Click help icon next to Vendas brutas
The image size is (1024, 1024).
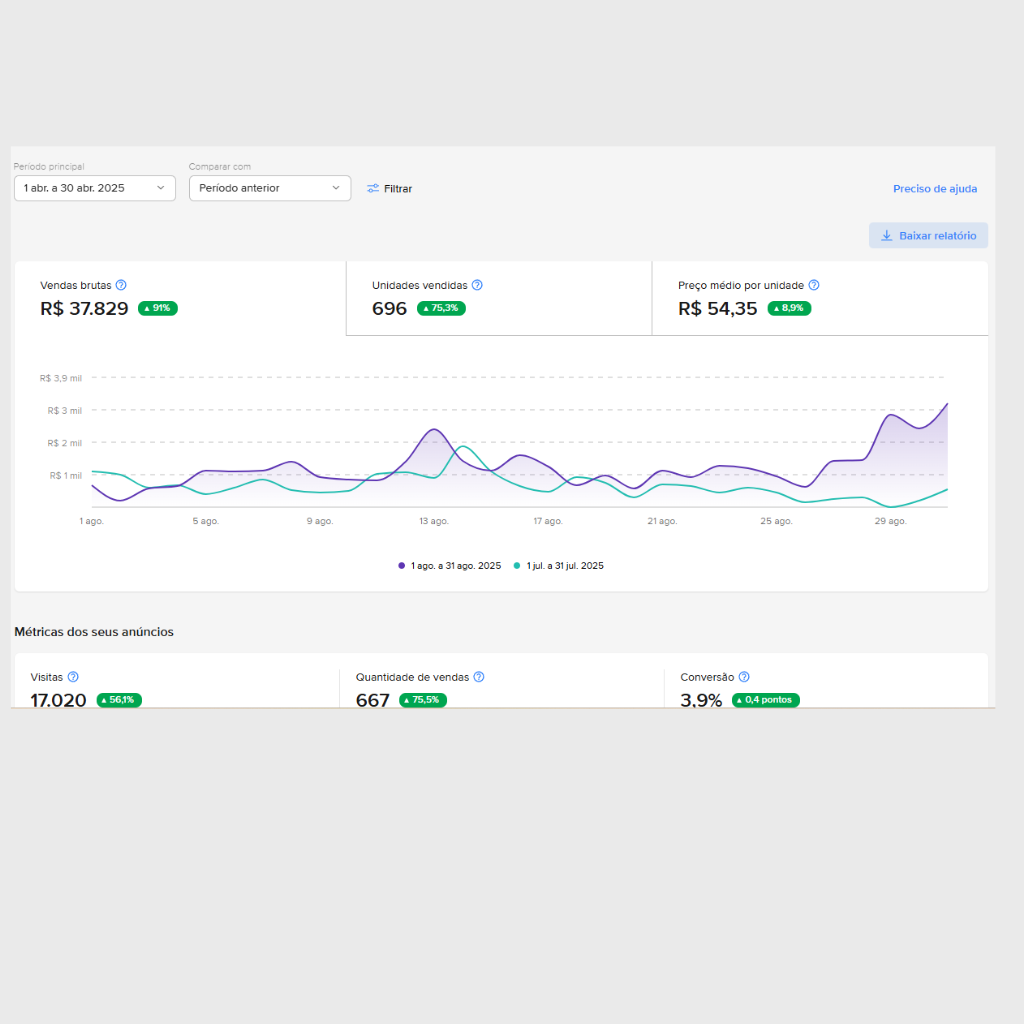point(121,285)
